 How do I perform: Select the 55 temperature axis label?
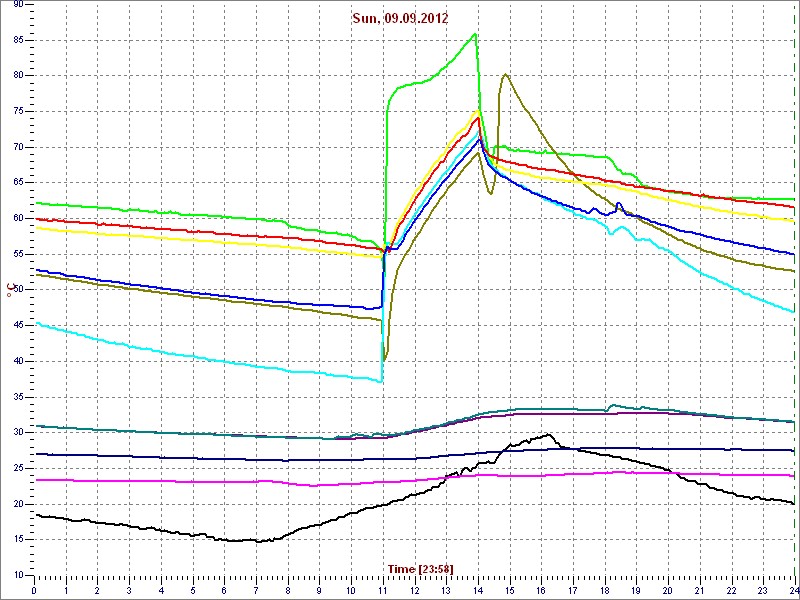click(x=17, y=254)
